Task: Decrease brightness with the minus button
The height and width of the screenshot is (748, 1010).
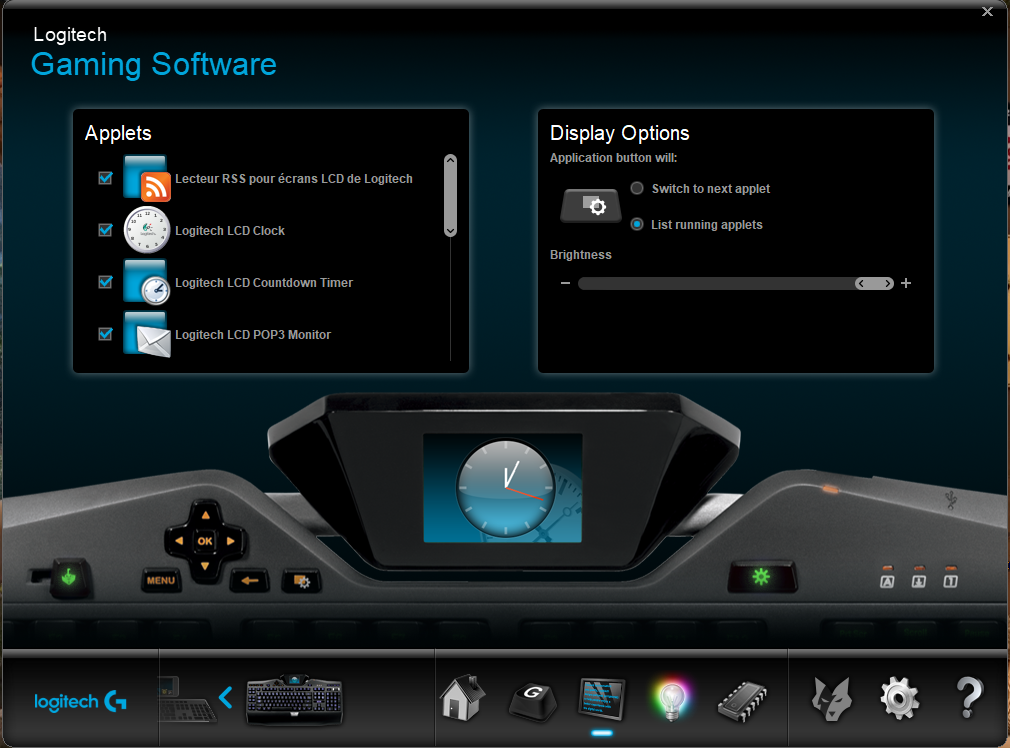Action: [566, 283]
